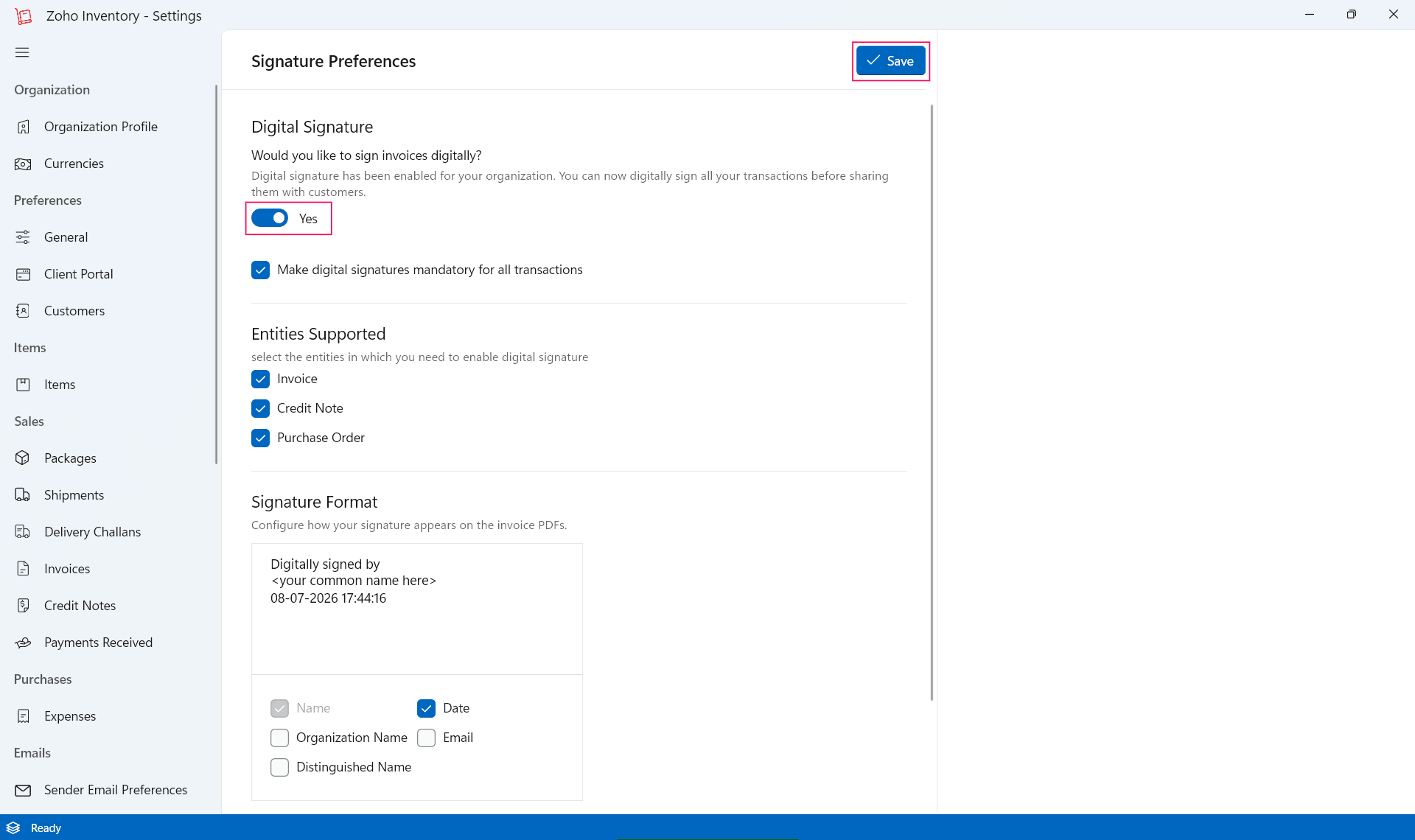Click the Credit Notes icon

point(23,606)
